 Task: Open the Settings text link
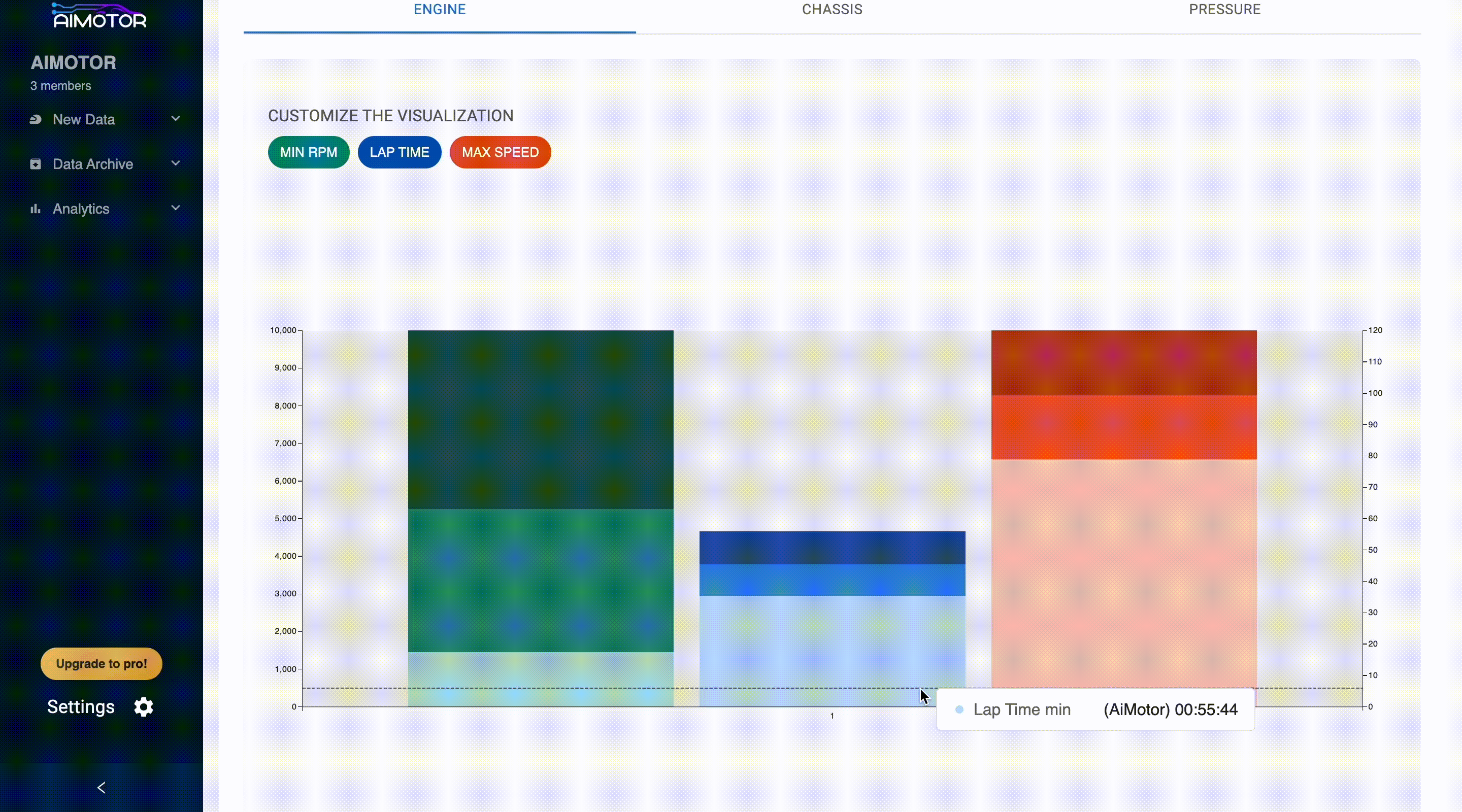(x=81, y=707)
